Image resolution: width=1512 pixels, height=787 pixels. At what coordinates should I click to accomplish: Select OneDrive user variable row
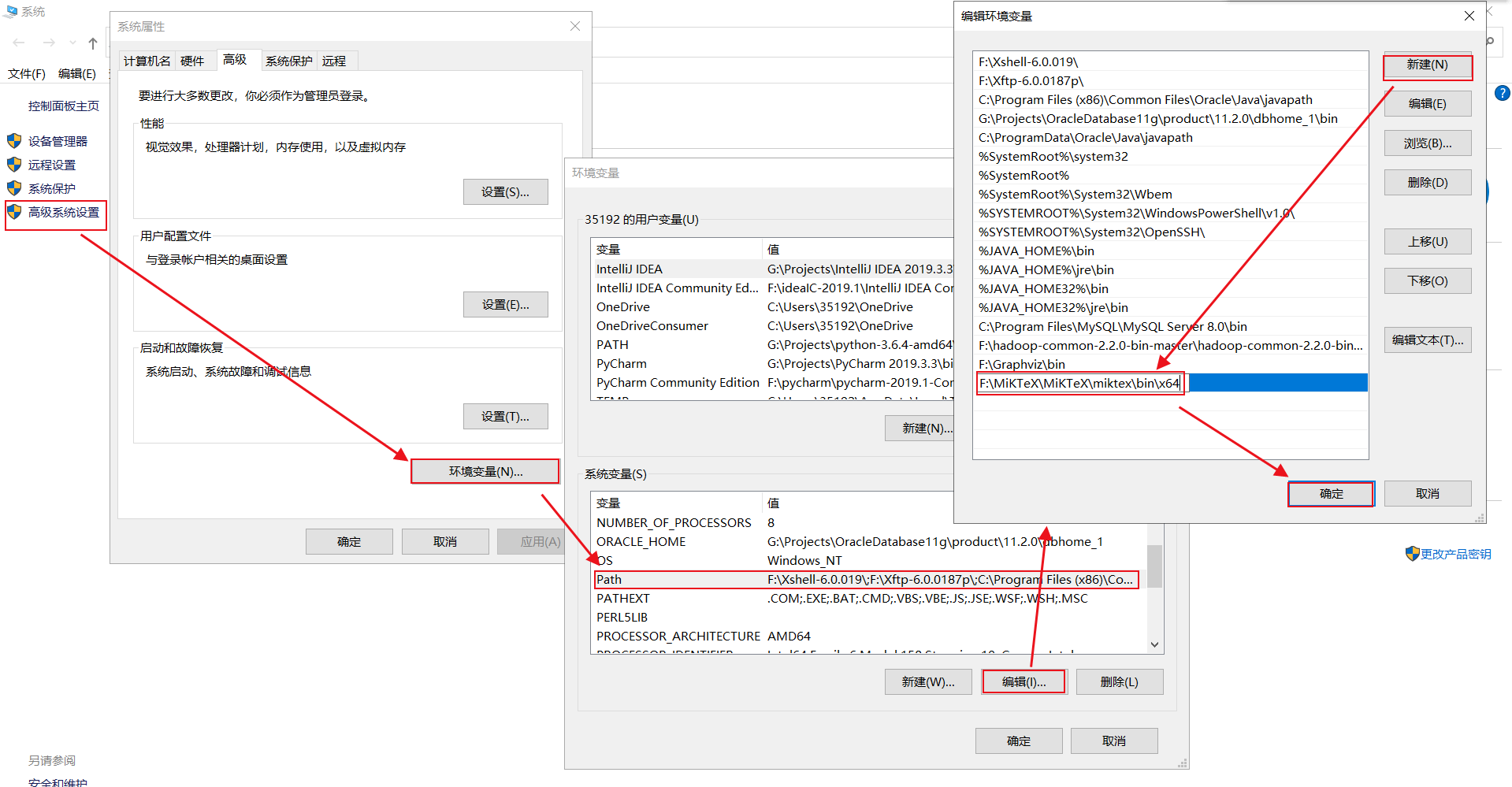point(773,306)
